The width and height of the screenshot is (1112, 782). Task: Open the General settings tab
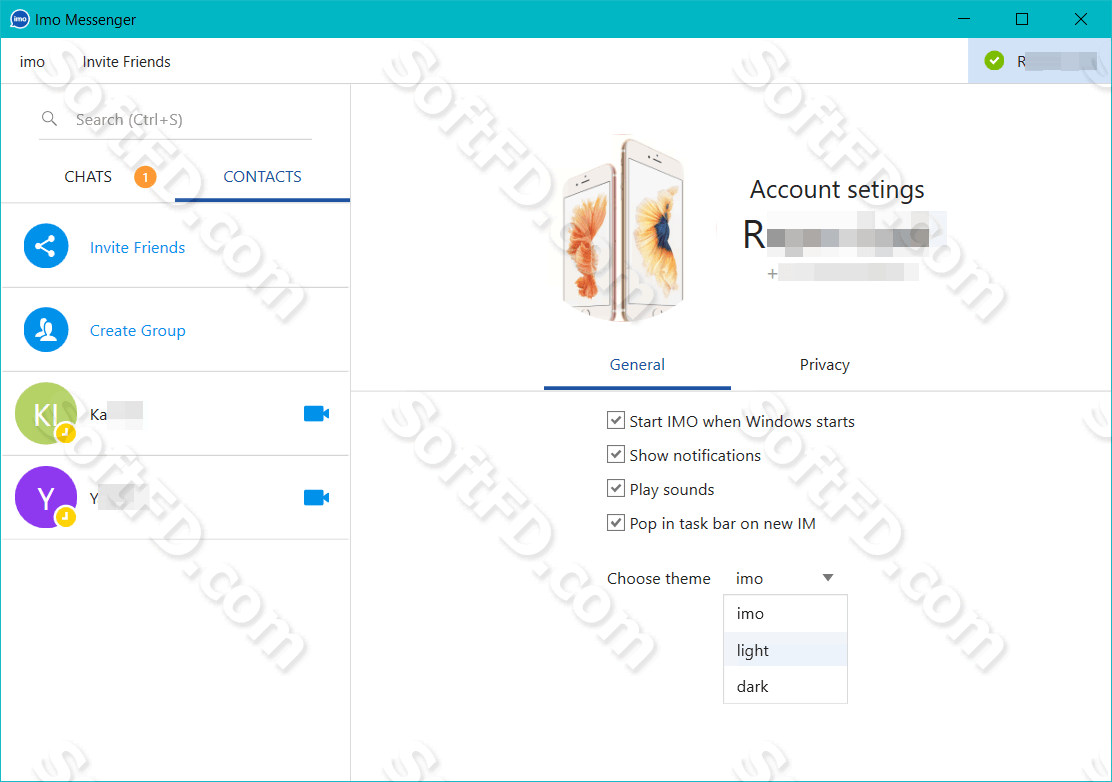637,364
